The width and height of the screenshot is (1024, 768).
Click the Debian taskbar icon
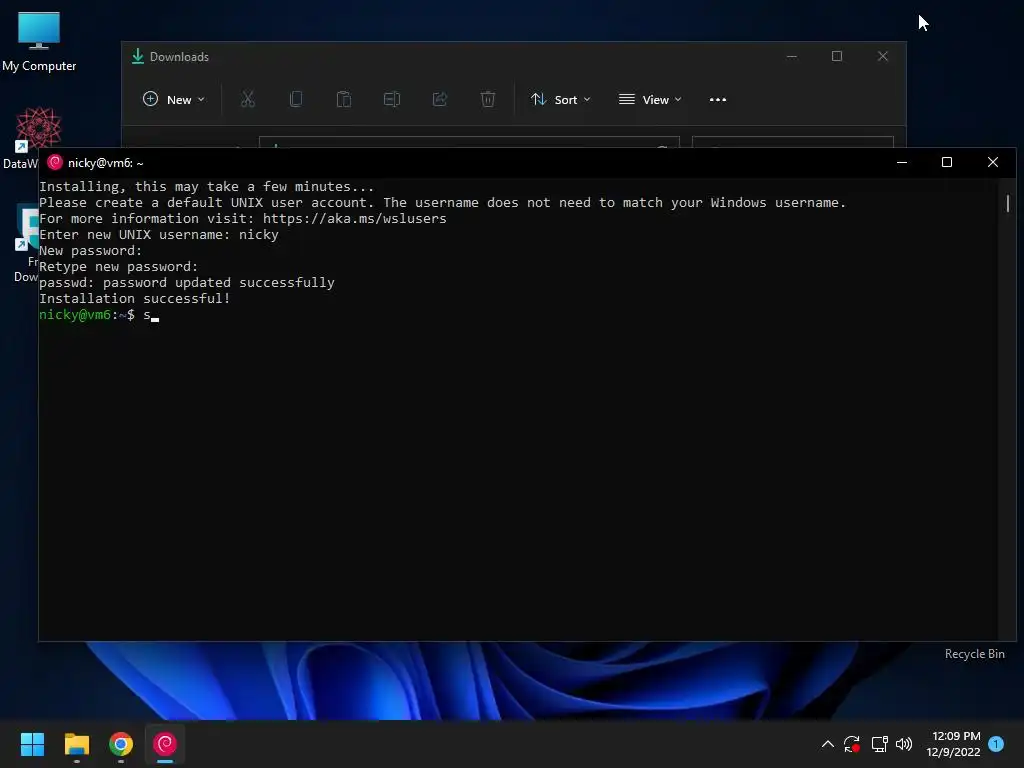(x=165, y=744)
